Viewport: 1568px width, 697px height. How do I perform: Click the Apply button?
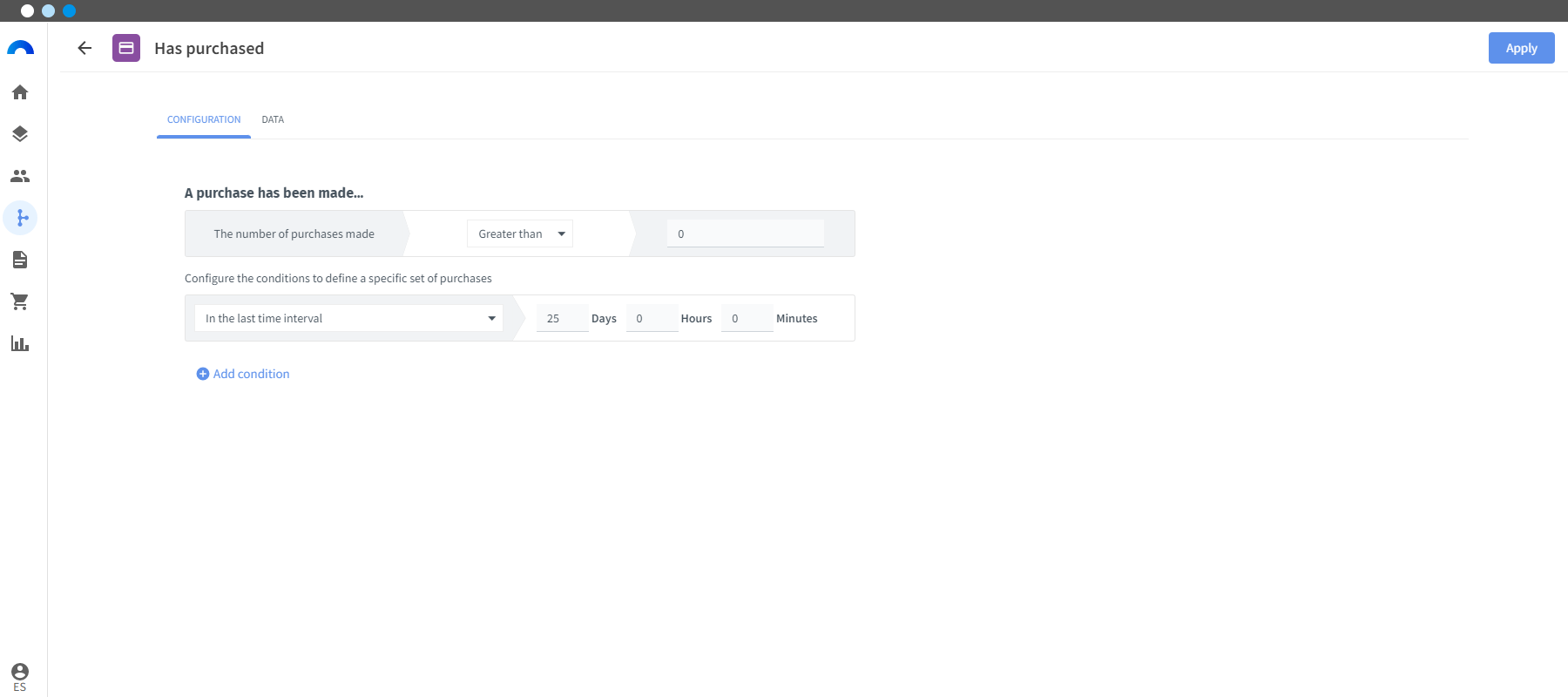tap(1521, 48)
